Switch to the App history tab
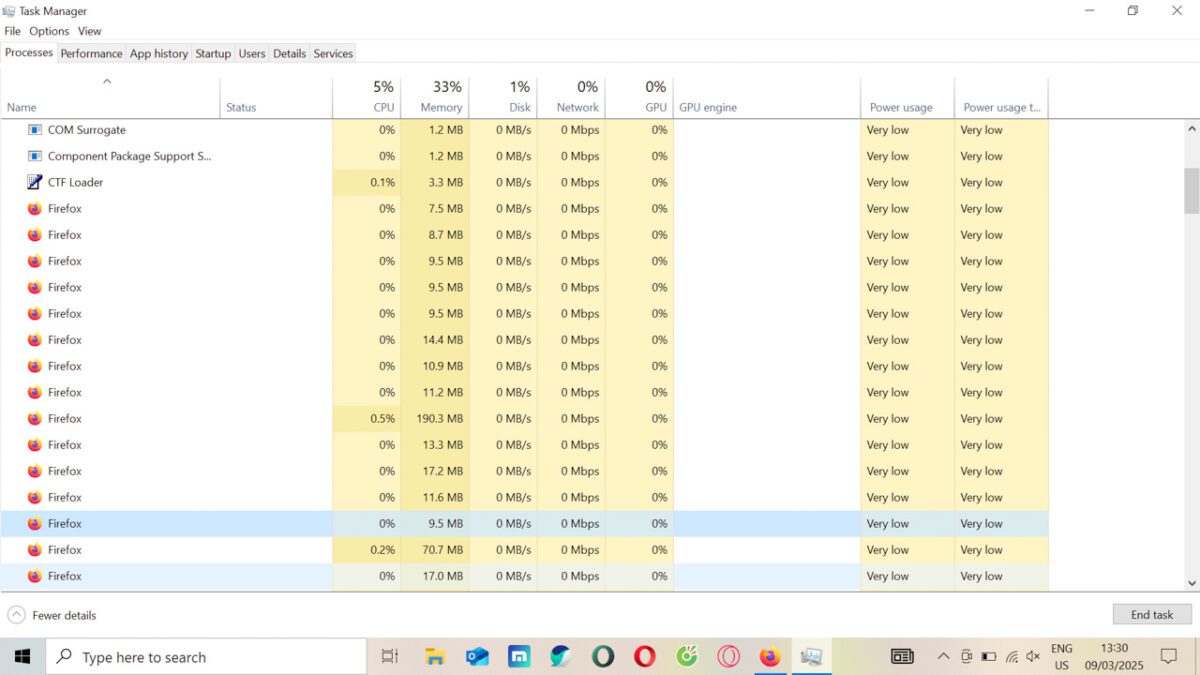Image resolution: width=1200 pixels, height=675 pixels. 159,53
